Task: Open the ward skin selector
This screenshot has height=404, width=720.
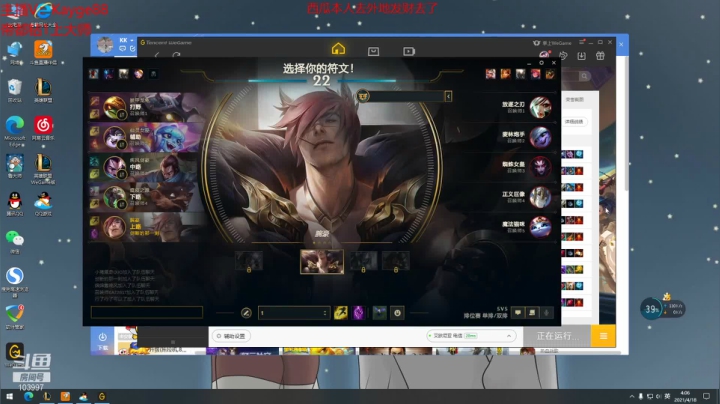Action: pyautogui.click(x=379, y=313)
